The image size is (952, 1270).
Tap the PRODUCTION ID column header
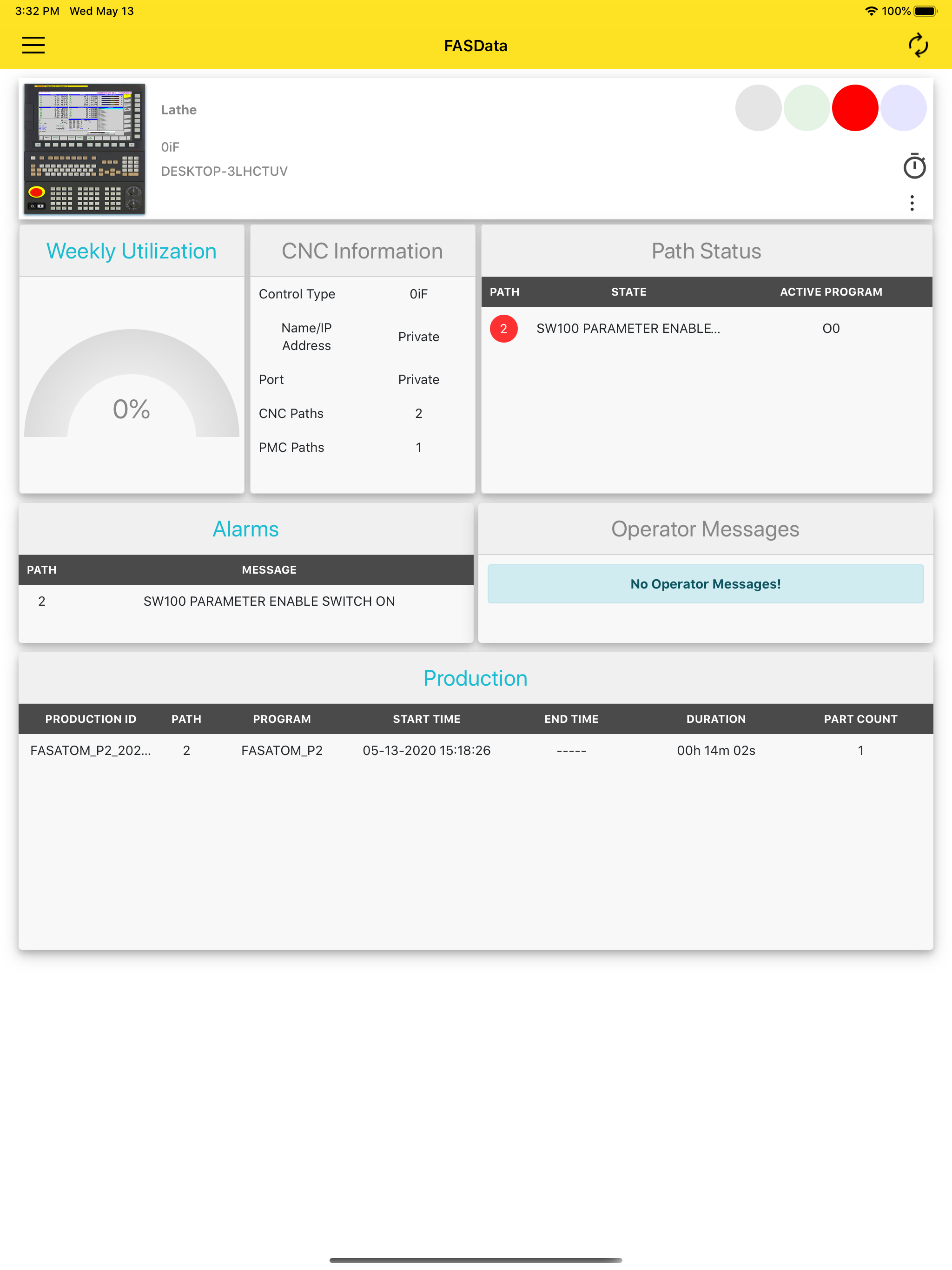[x=91, y=719]
